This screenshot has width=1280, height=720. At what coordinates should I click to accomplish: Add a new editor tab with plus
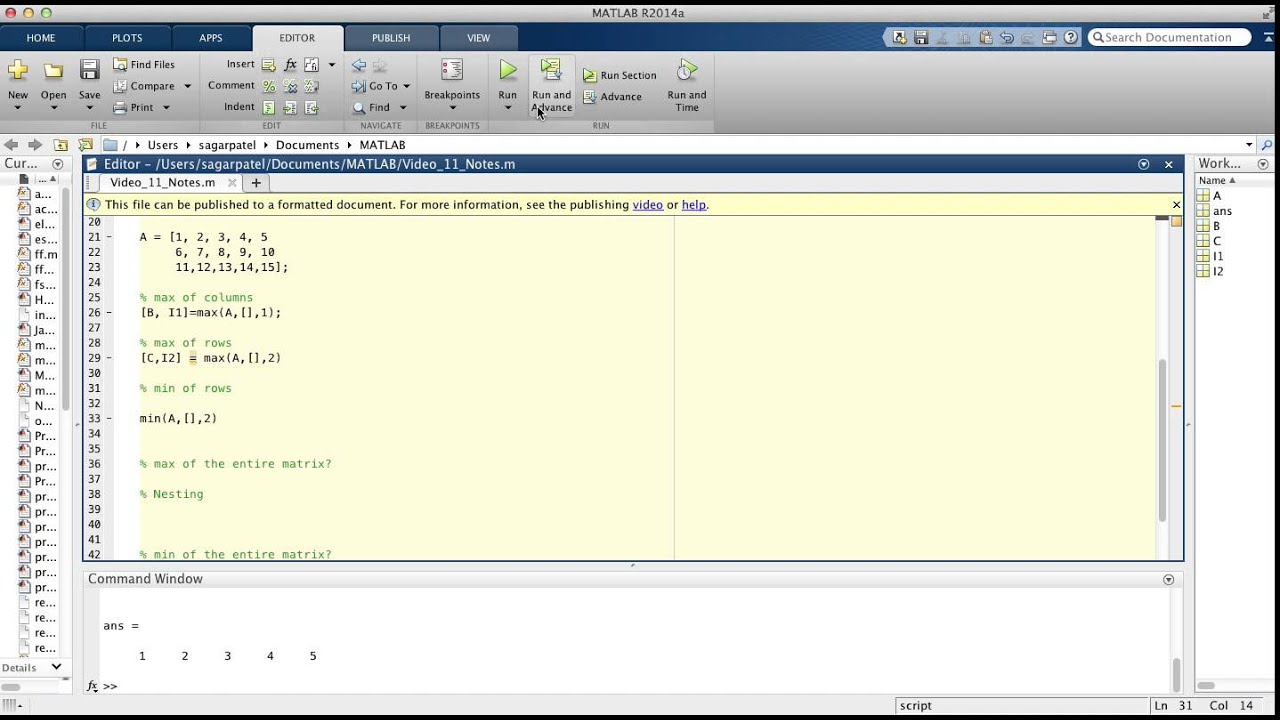point(256,183)
